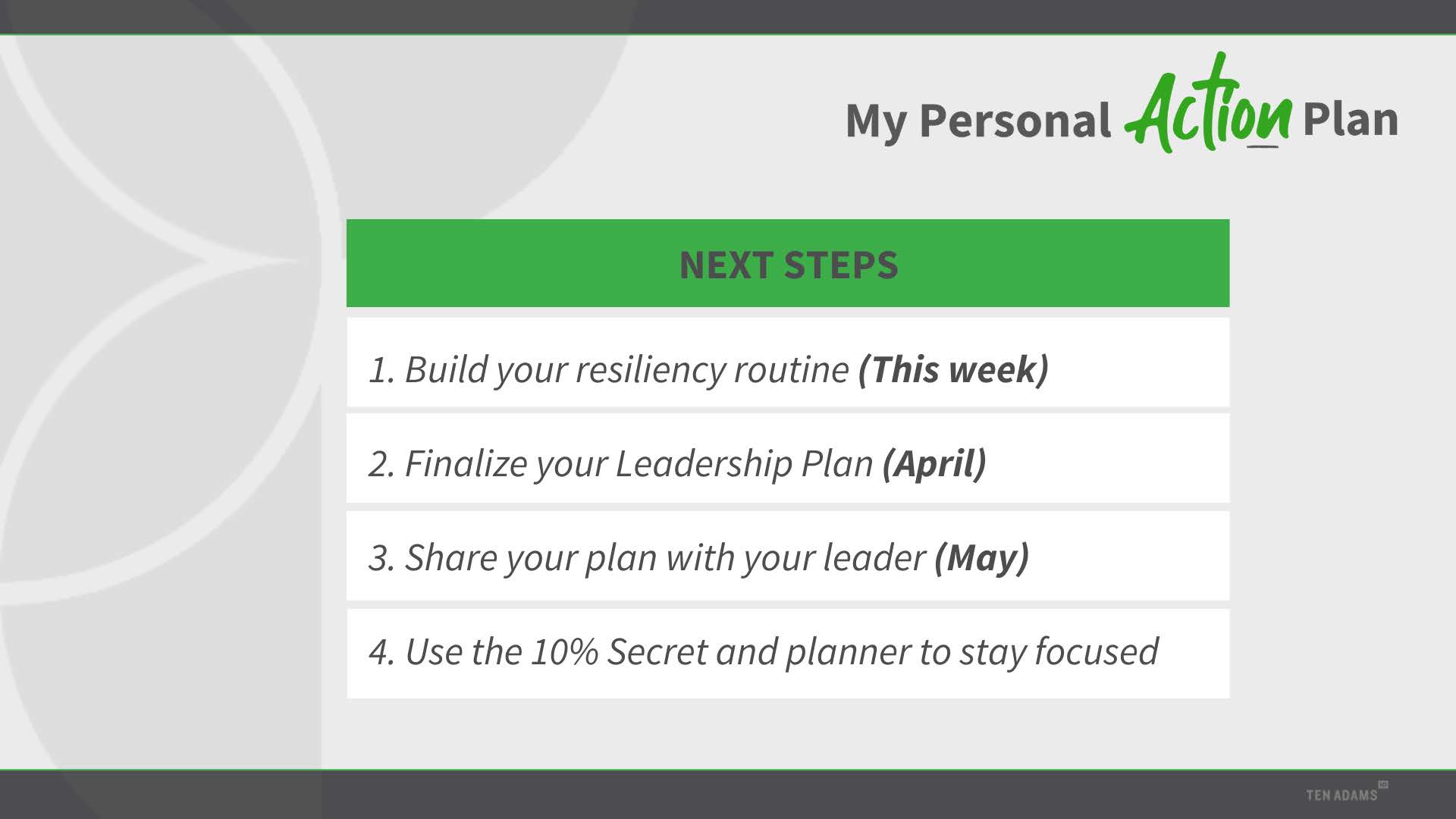Select the green NEXT STEPS header

tap(788, 263)
